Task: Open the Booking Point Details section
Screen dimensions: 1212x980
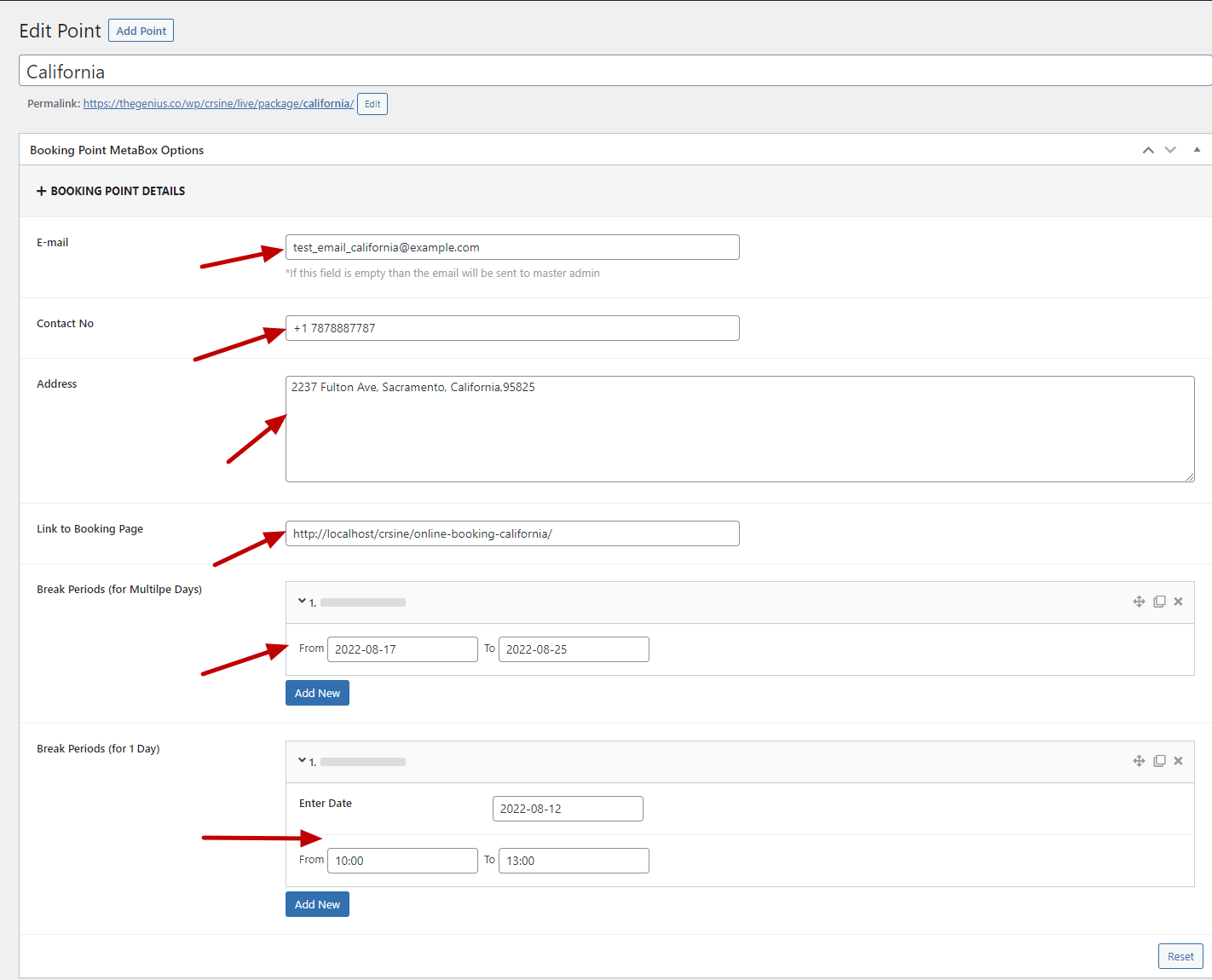Action: coord(111,191)
